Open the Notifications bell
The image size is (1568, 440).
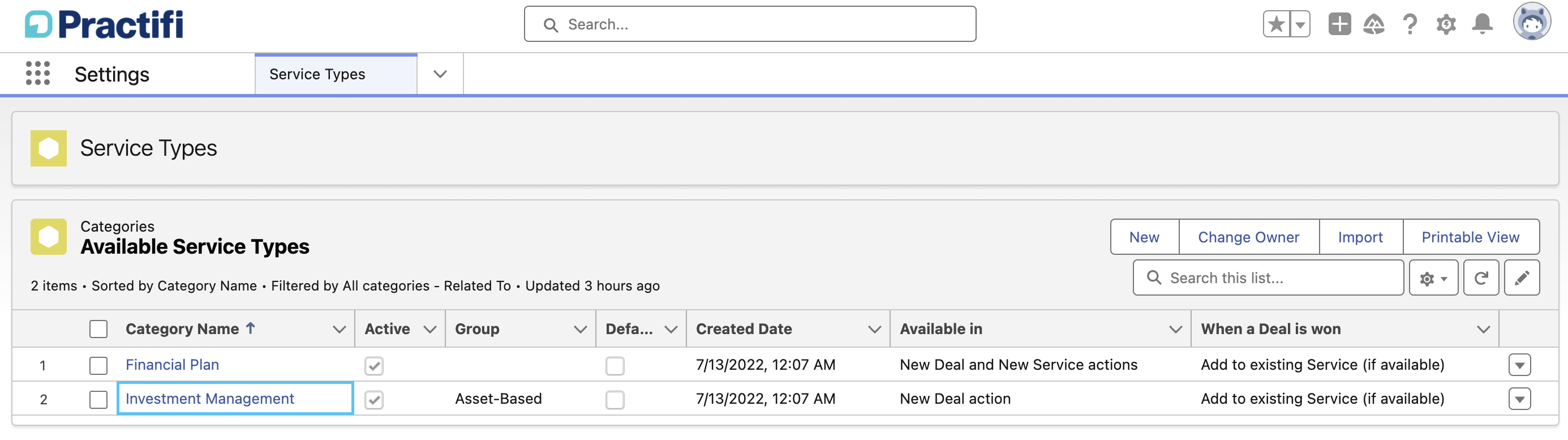pos(1482,24)
